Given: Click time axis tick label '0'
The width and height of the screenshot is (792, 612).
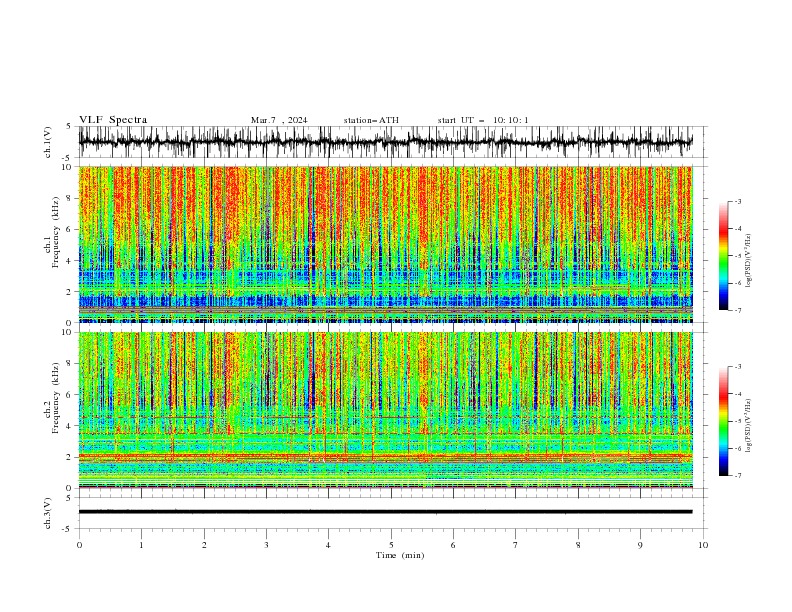Looking at the screenshot, I should (79, 545).
